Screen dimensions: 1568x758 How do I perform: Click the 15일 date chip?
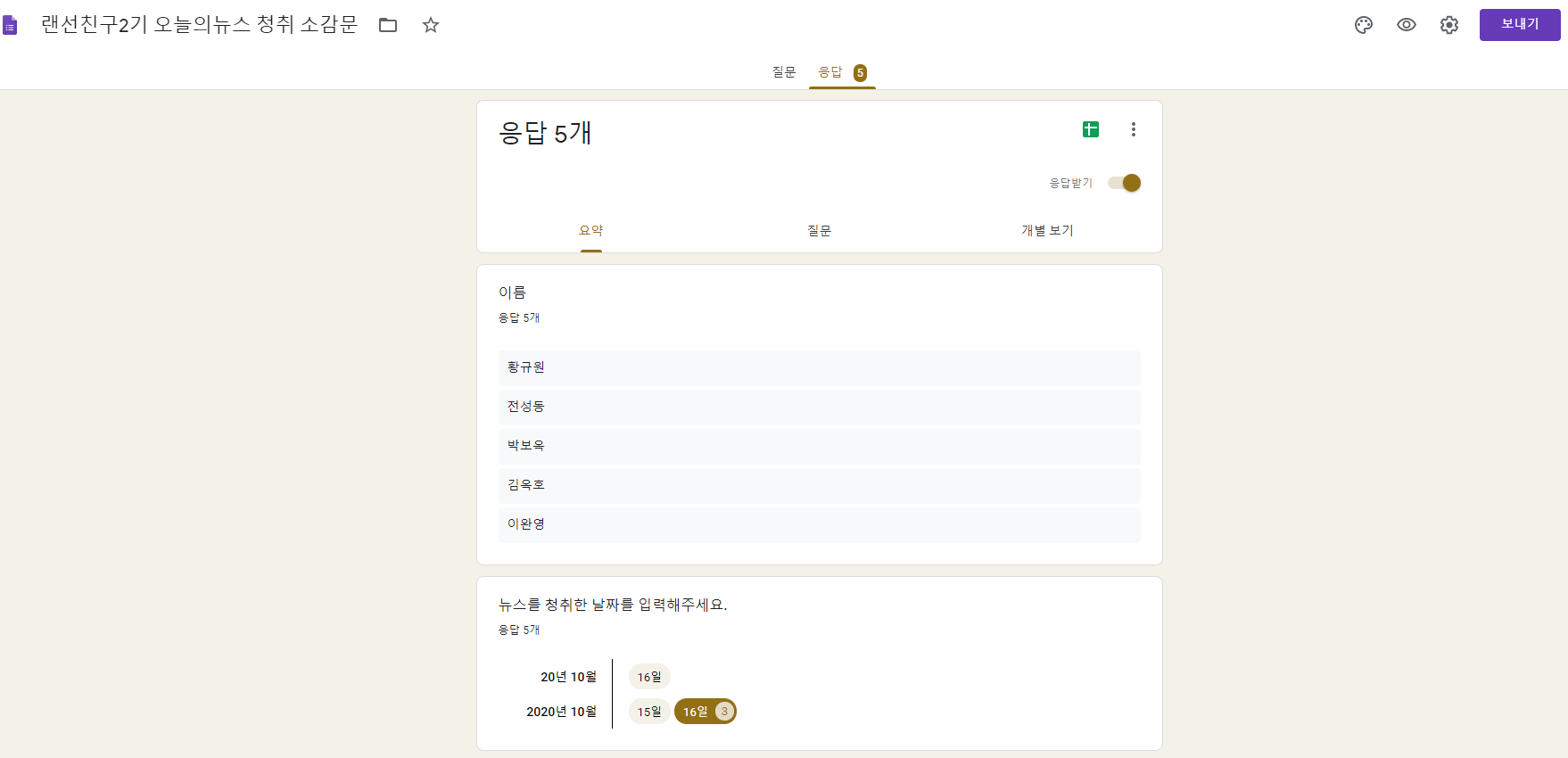coord(649,712)
